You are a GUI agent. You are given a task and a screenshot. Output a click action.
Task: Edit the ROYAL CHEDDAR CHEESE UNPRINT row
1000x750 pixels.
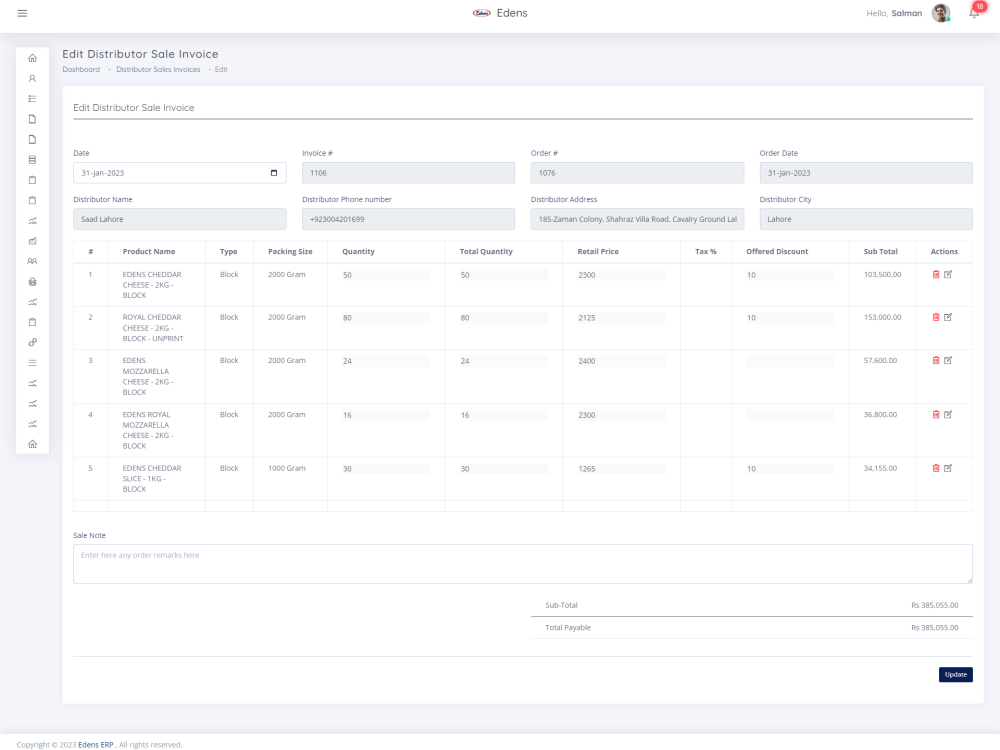(x=948, y=317)
